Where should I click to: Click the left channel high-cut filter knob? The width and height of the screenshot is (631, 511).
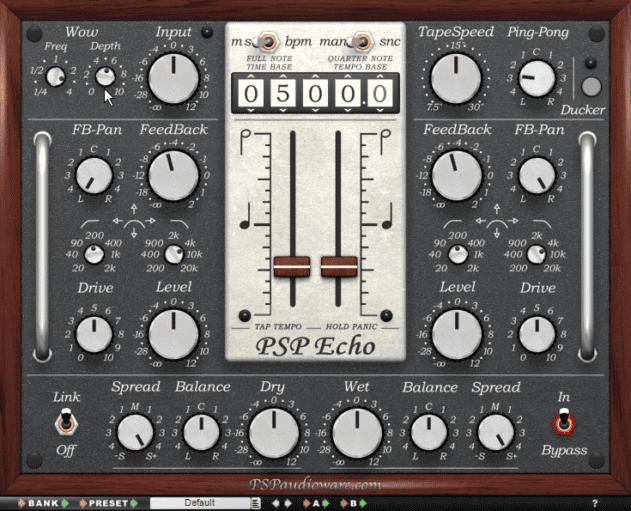174,254
